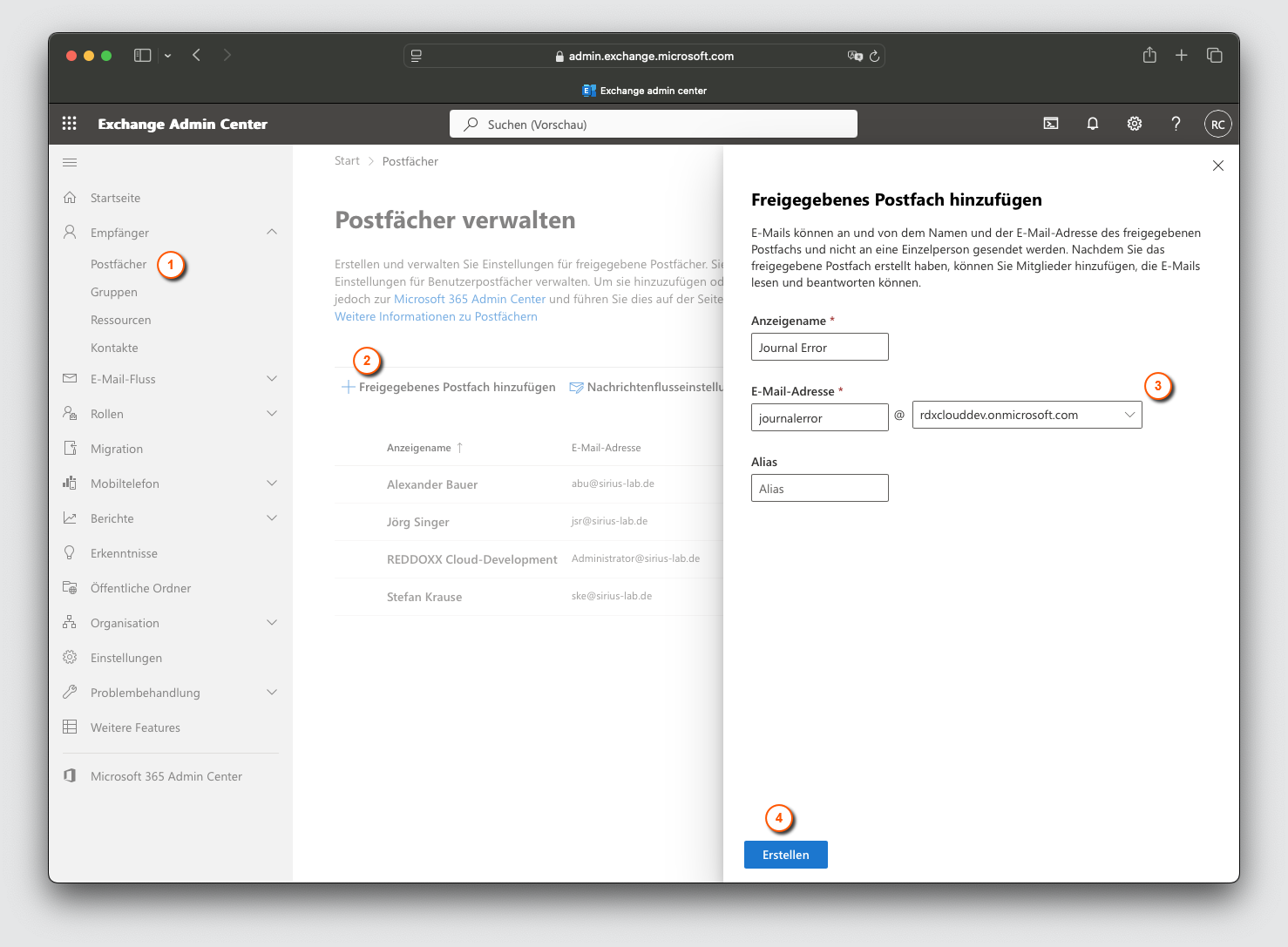The width and height of the screenshot is (1288, 947).
Task: Sort by Anzeigename column header
Action: click(424, 448)
